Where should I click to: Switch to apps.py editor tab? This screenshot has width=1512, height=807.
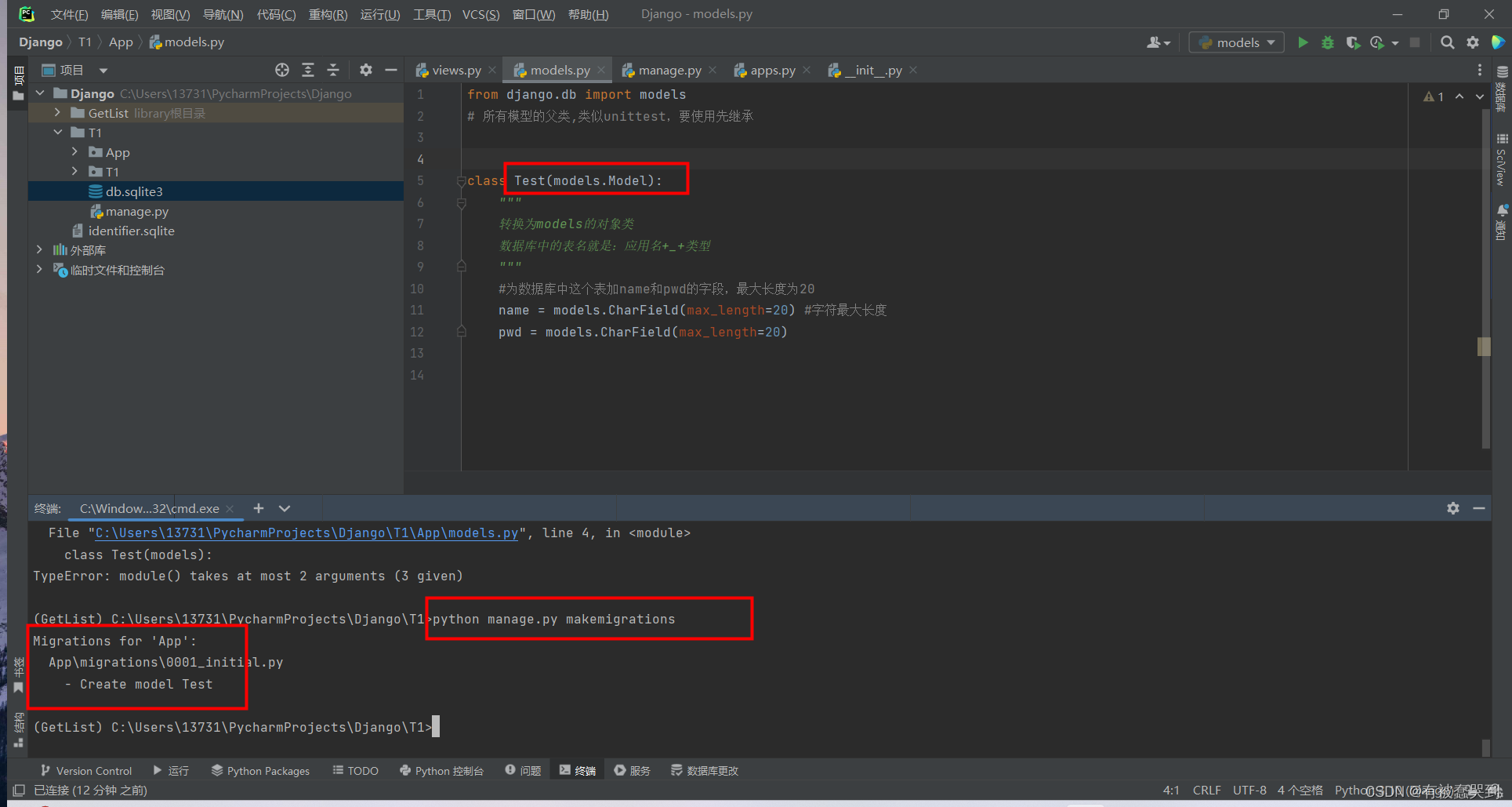click(772, 70)
